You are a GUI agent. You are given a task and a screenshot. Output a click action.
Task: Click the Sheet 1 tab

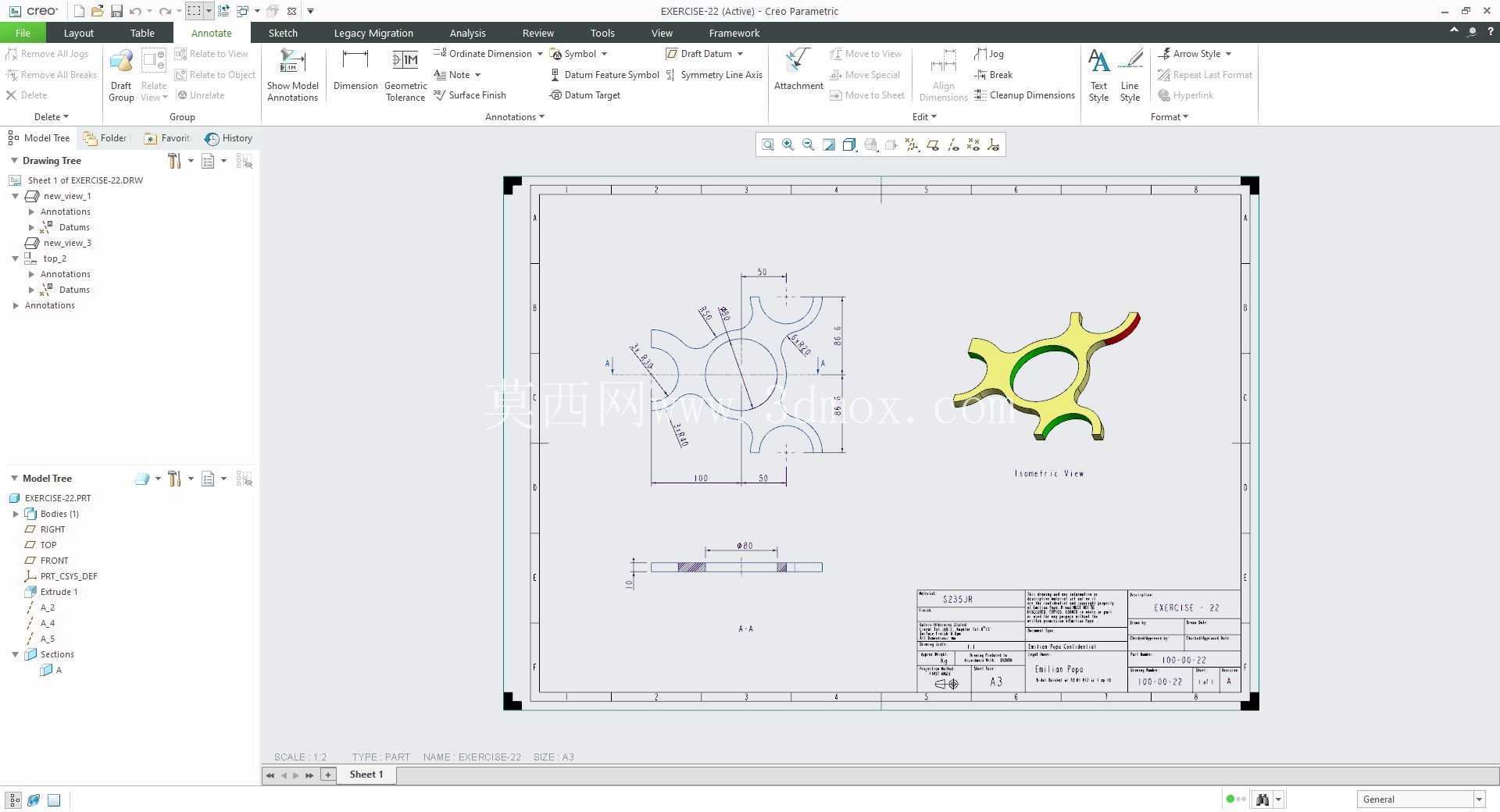(x=366, y=775)
